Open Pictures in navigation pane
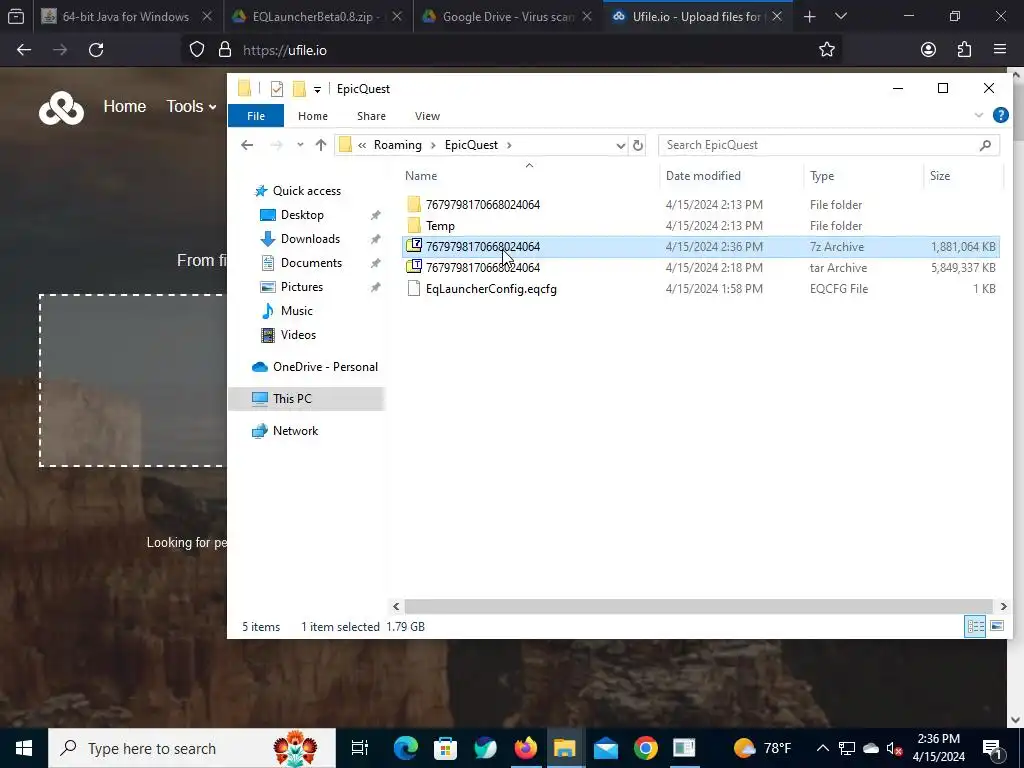This screenshot has height=768, width=1024. [301, 287]
